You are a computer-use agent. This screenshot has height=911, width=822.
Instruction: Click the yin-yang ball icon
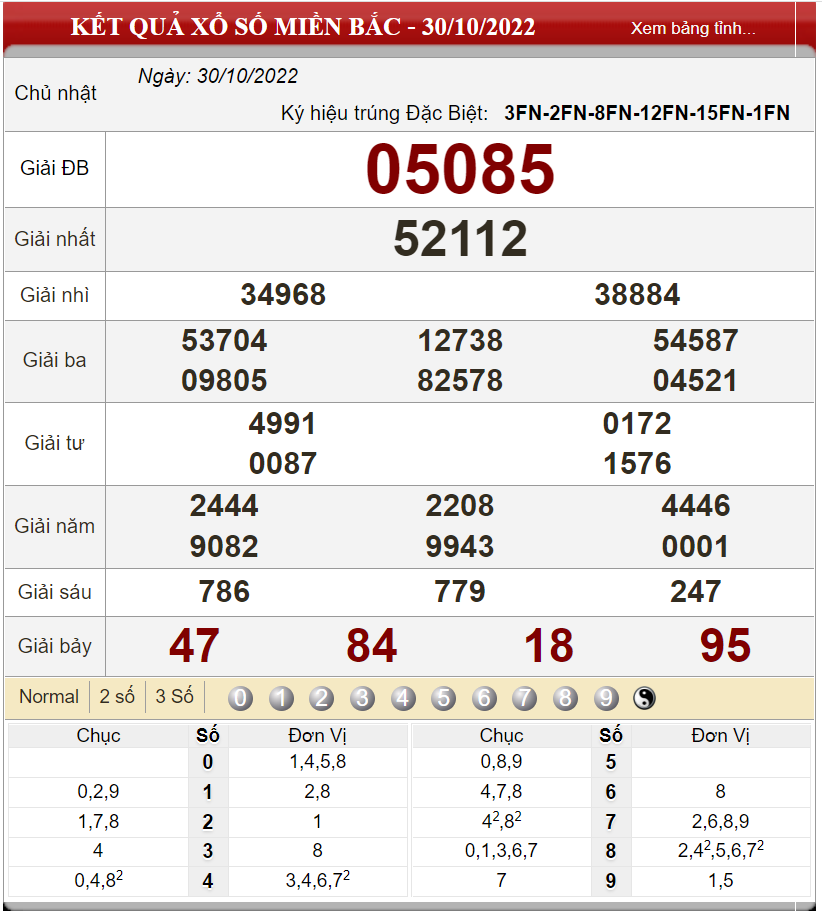[x=644, y=698]
